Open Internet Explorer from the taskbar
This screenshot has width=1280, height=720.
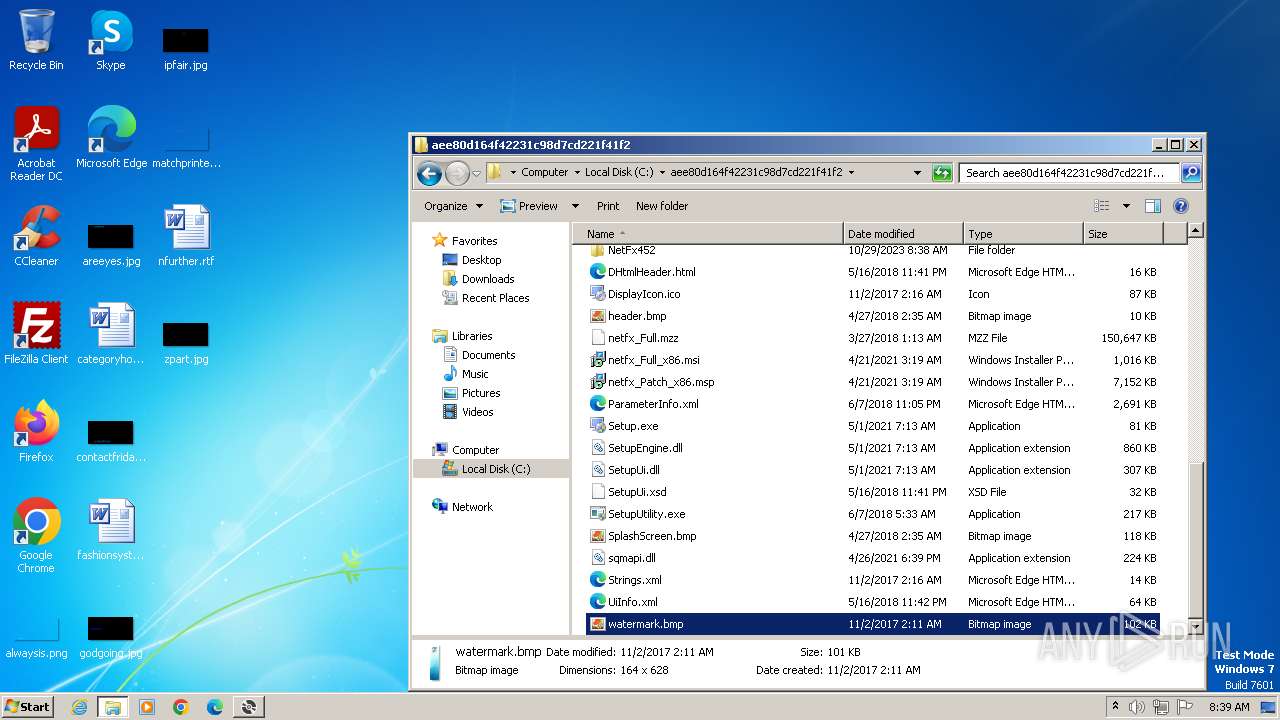tap(79, 707)
